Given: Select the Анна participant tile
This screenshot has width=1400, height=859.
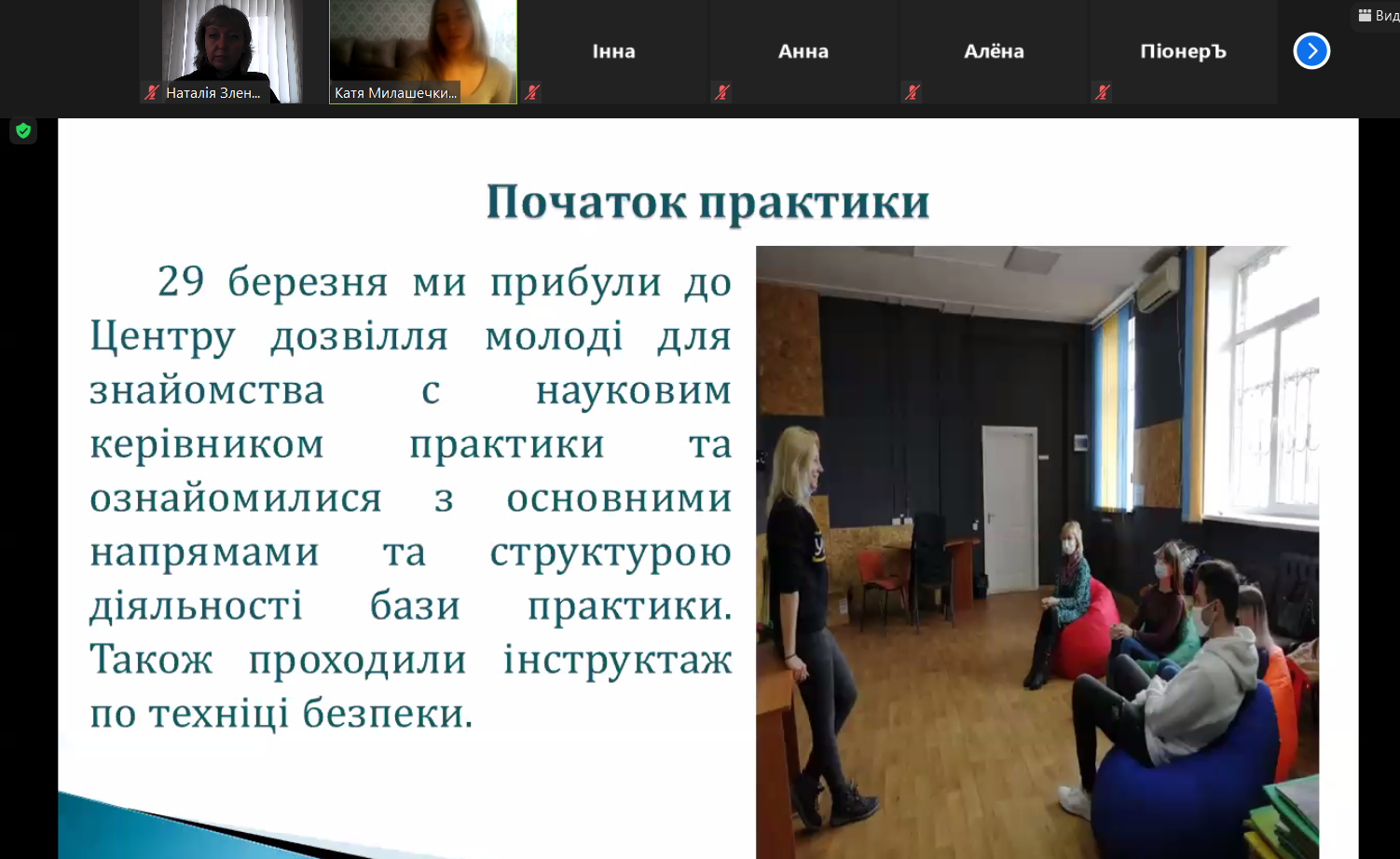Looking at the screenshot, I should point(803,51).
